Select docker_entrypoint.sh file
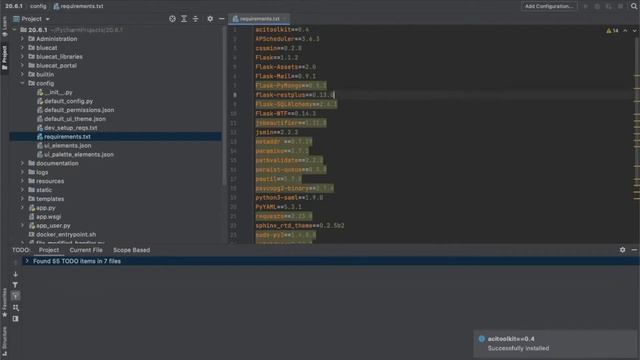This screenshot has width=640, height=360. click(62, 234)
